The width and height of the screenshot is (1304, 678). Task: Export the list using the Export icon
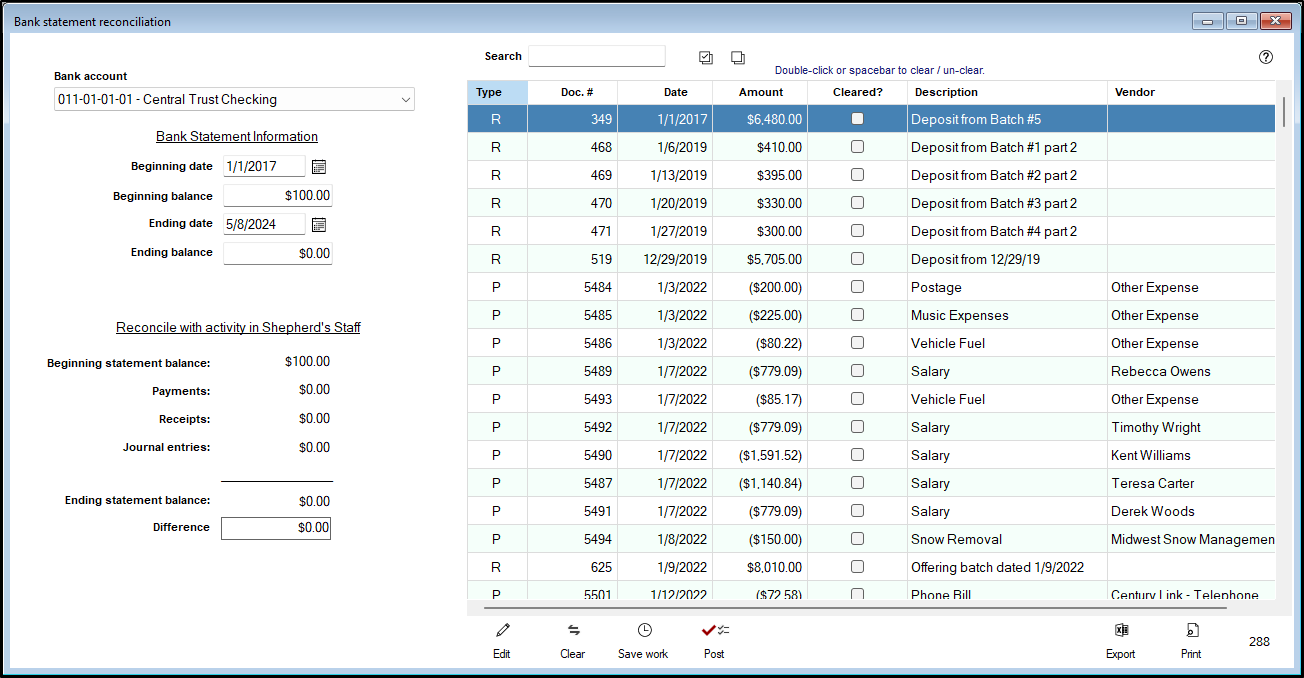click(x=1121, y=631)
